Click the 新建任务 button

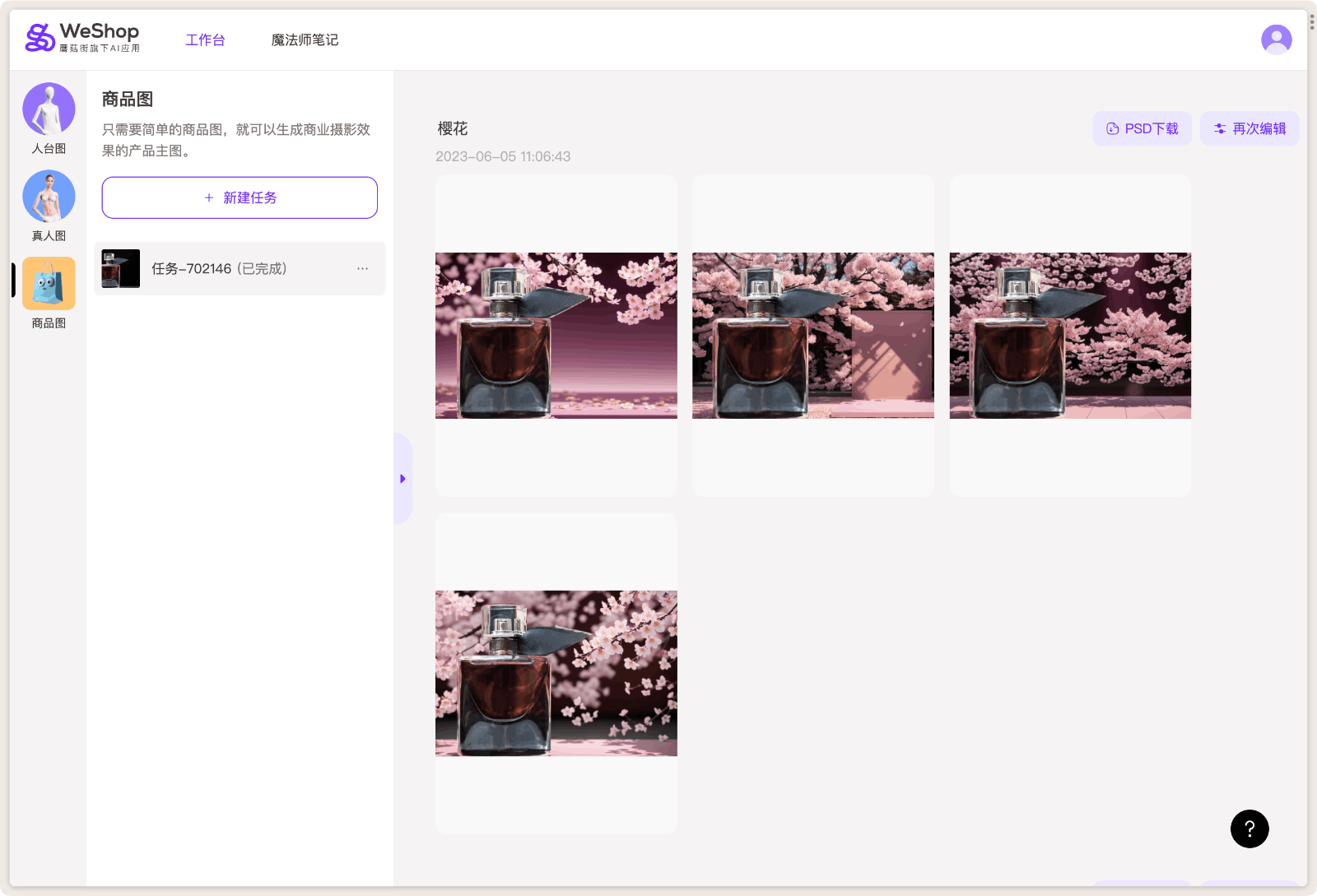tap(239, 197)
